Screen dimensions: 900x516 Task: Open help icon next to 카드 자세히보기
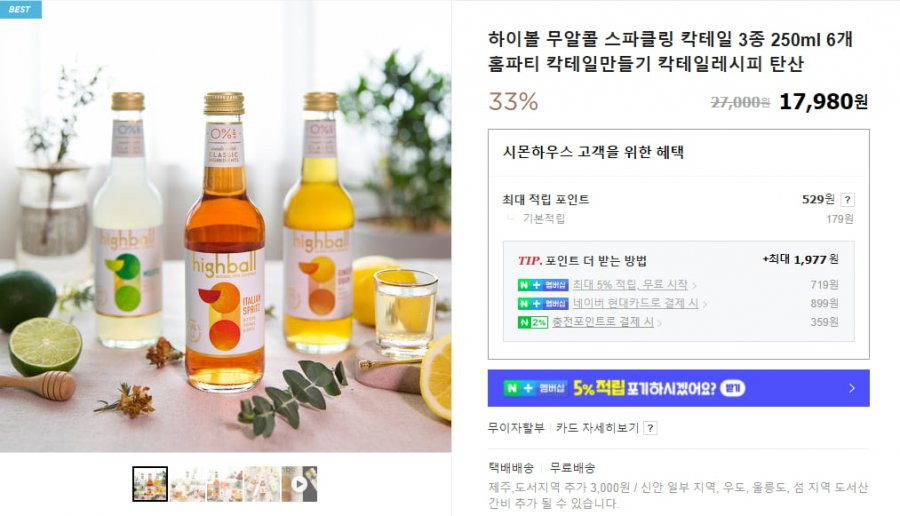pos(650,428)
